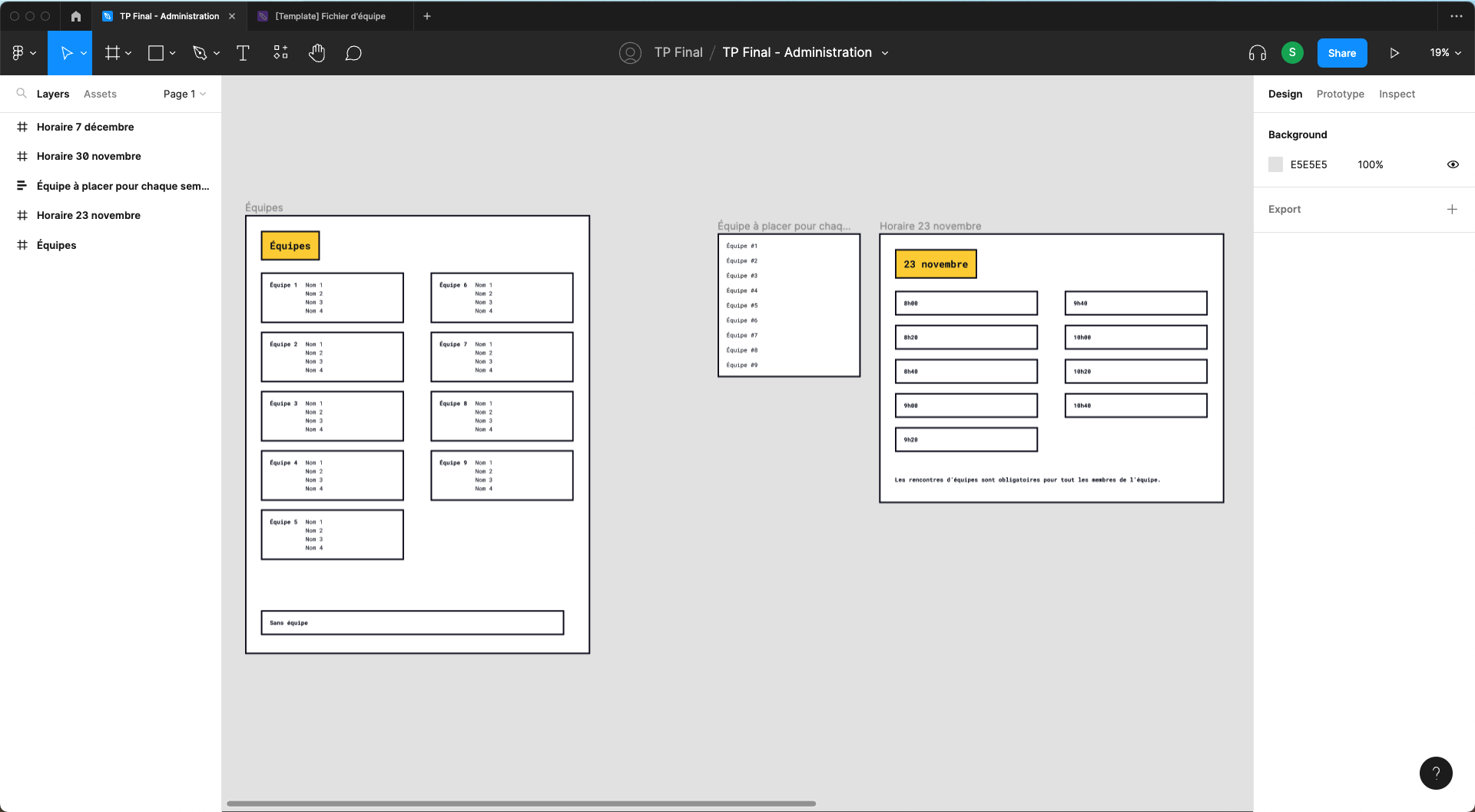Select the Horaire 30 novembre layer
The width and height of the screenshot is (1475, 812).
pyautogui.click(x=88, y=156)
